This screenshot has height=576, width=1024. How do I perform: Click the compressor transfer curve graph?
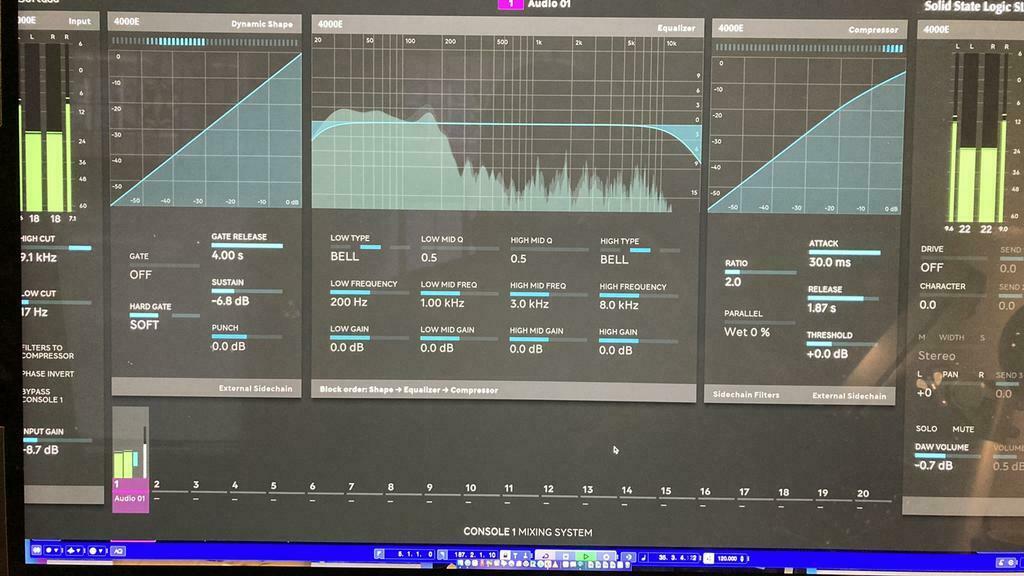(807, 135)
